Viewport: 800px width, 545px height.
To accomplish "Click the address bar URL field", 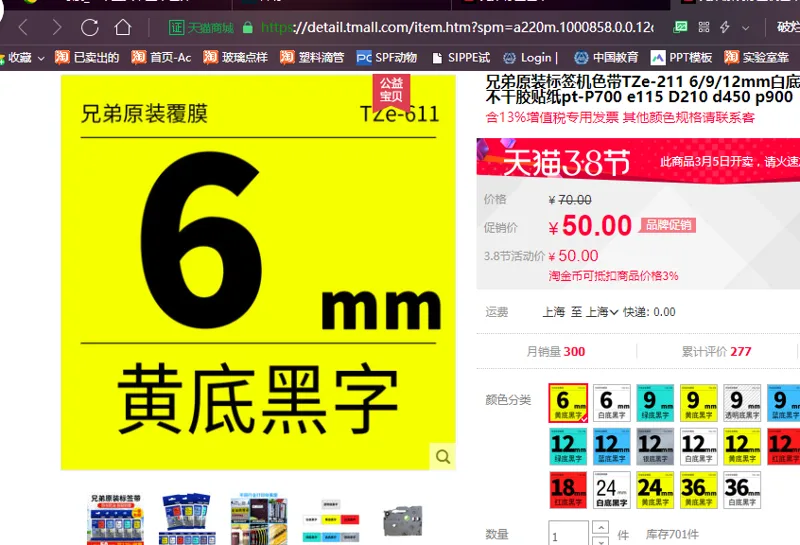I will [457, 27].
